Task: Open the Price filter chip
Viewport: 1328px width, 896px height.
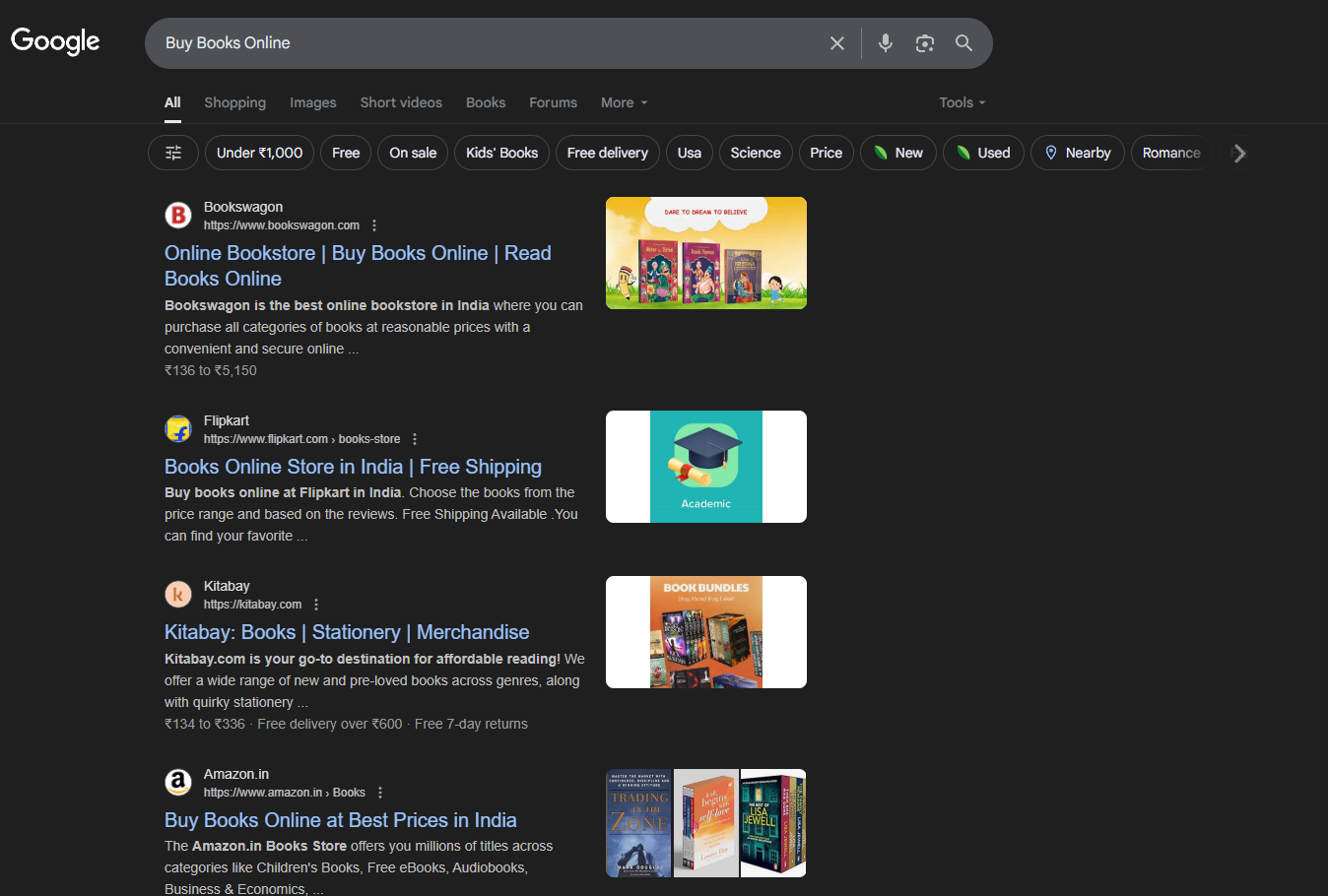Action: tap(827, 153)
